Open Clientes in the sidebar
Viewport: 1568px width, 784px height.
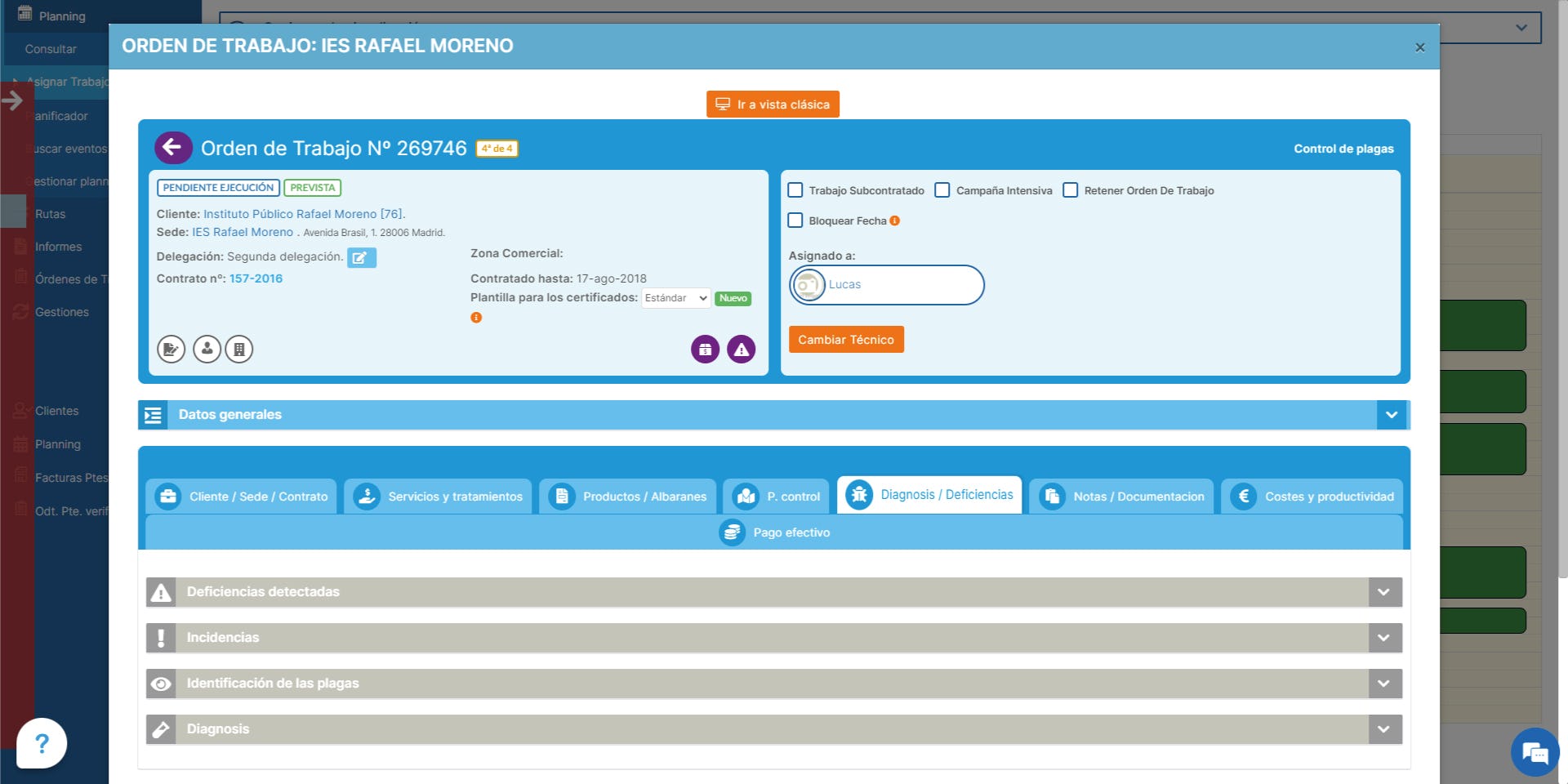coord(56,411)
